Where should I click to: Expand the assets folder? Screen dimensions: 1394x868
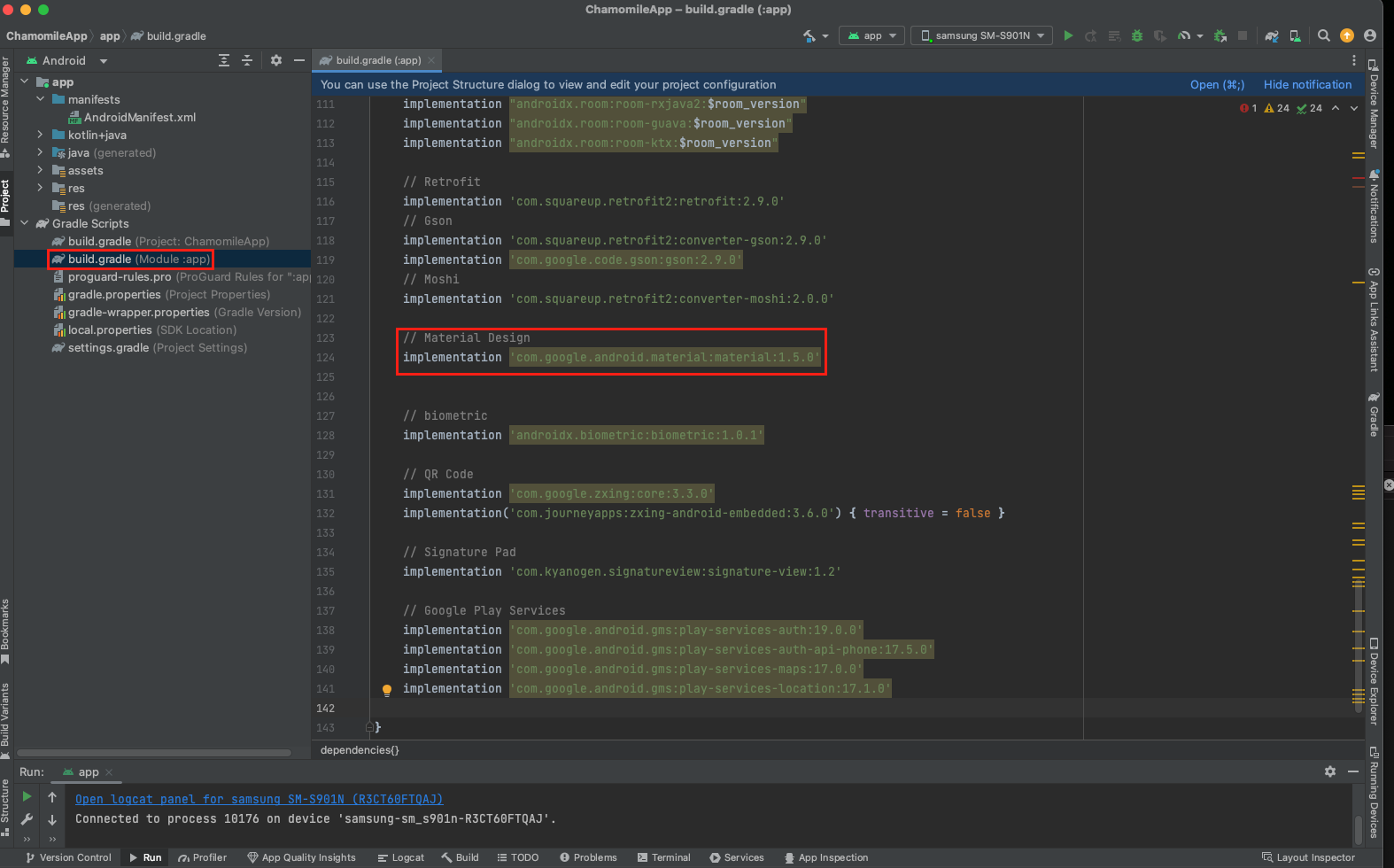click(40, 170)
